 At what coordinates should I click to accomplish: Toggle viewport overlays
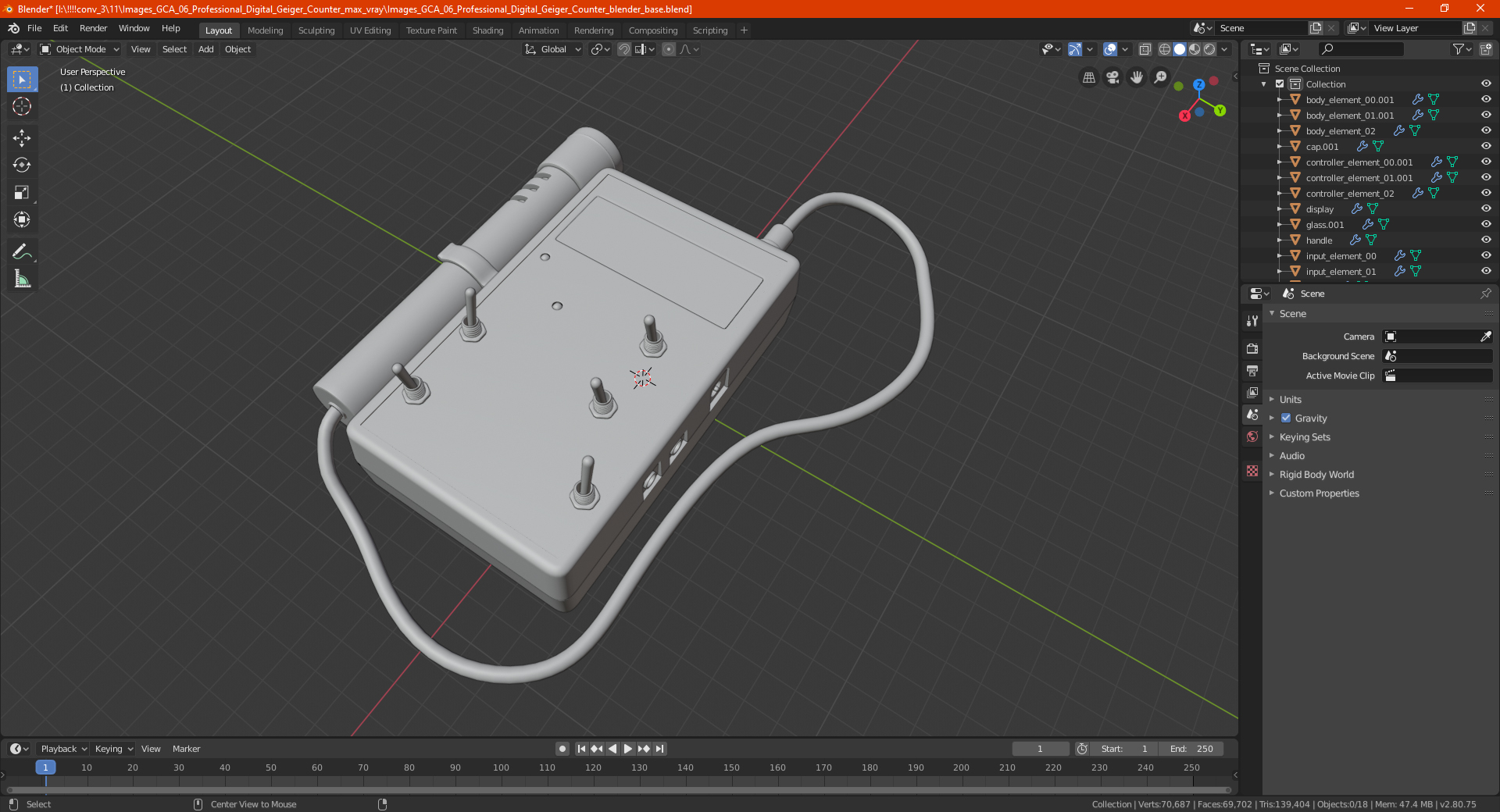tap(1110, 49)
